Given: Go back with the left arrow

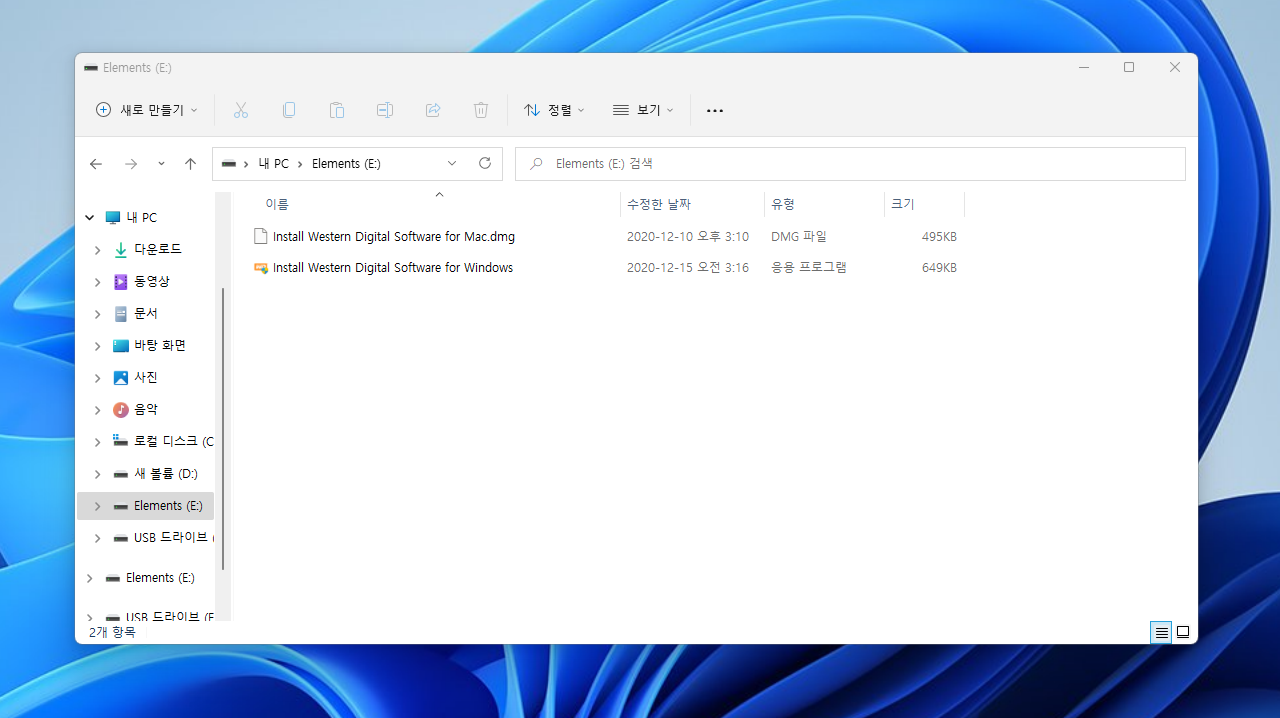Looking at the screenshot, I should pos(96,164).
